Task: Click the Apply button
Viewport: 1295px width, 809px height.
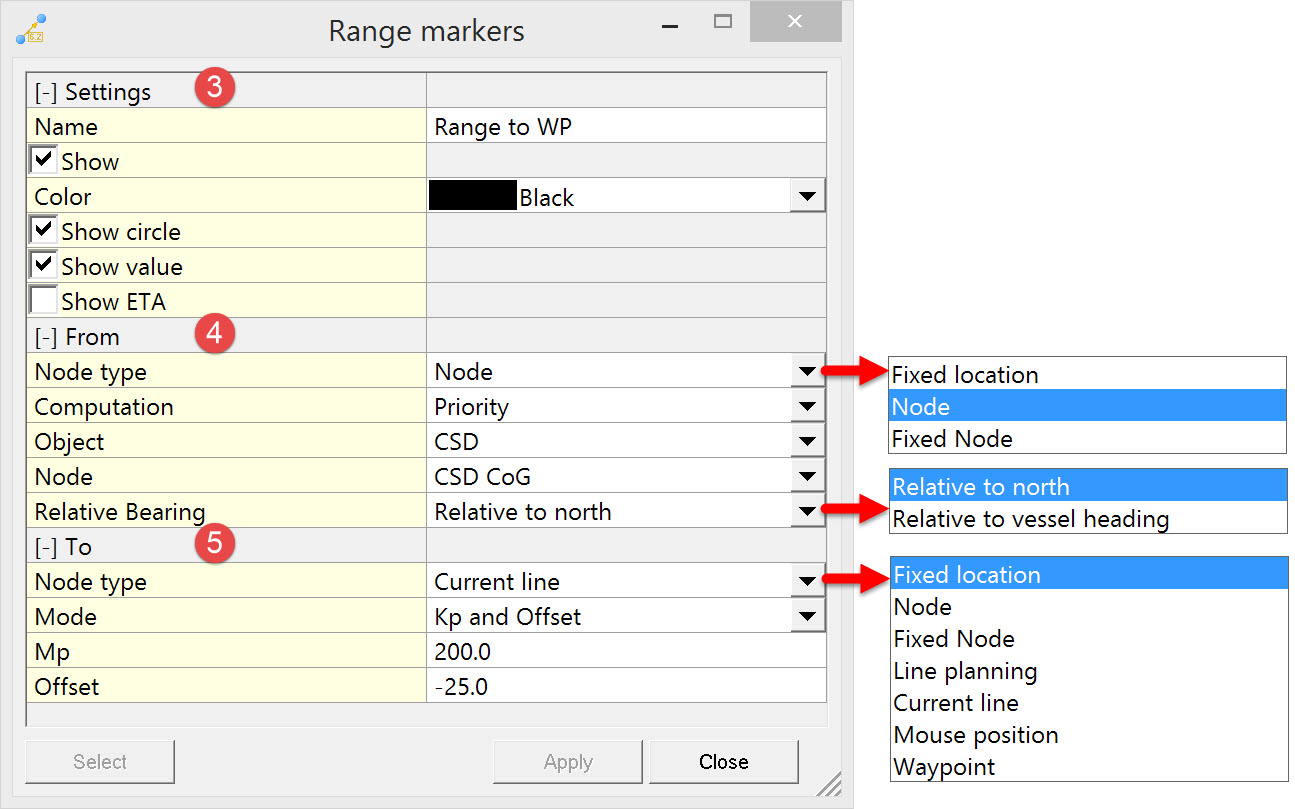Action: click(568, 762)
